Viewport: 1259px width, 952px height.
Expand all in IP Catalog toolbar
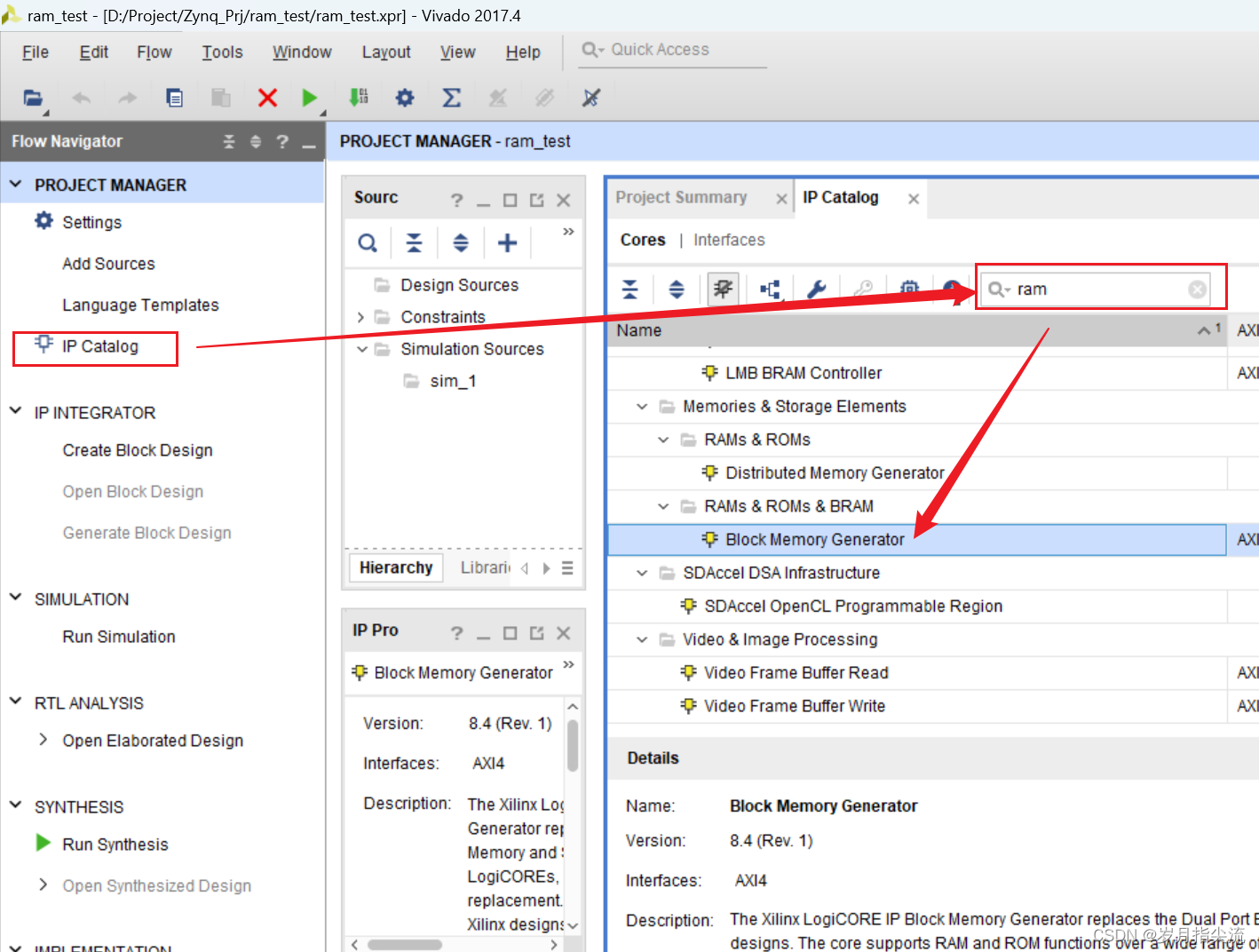(677, 289)
